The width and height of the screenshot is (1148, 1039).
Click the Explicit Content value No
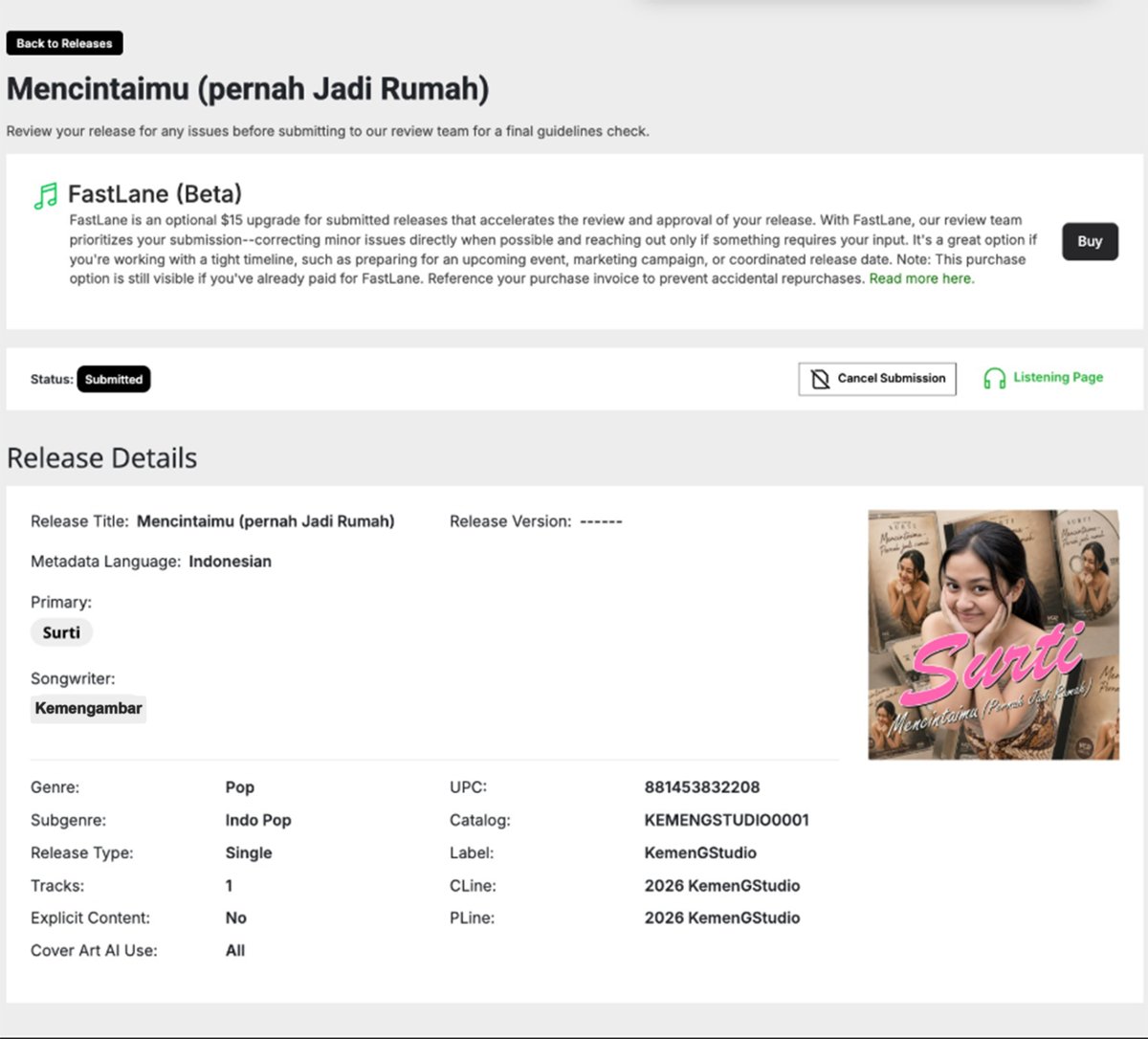pyautogui.click(x=236, y=917)
